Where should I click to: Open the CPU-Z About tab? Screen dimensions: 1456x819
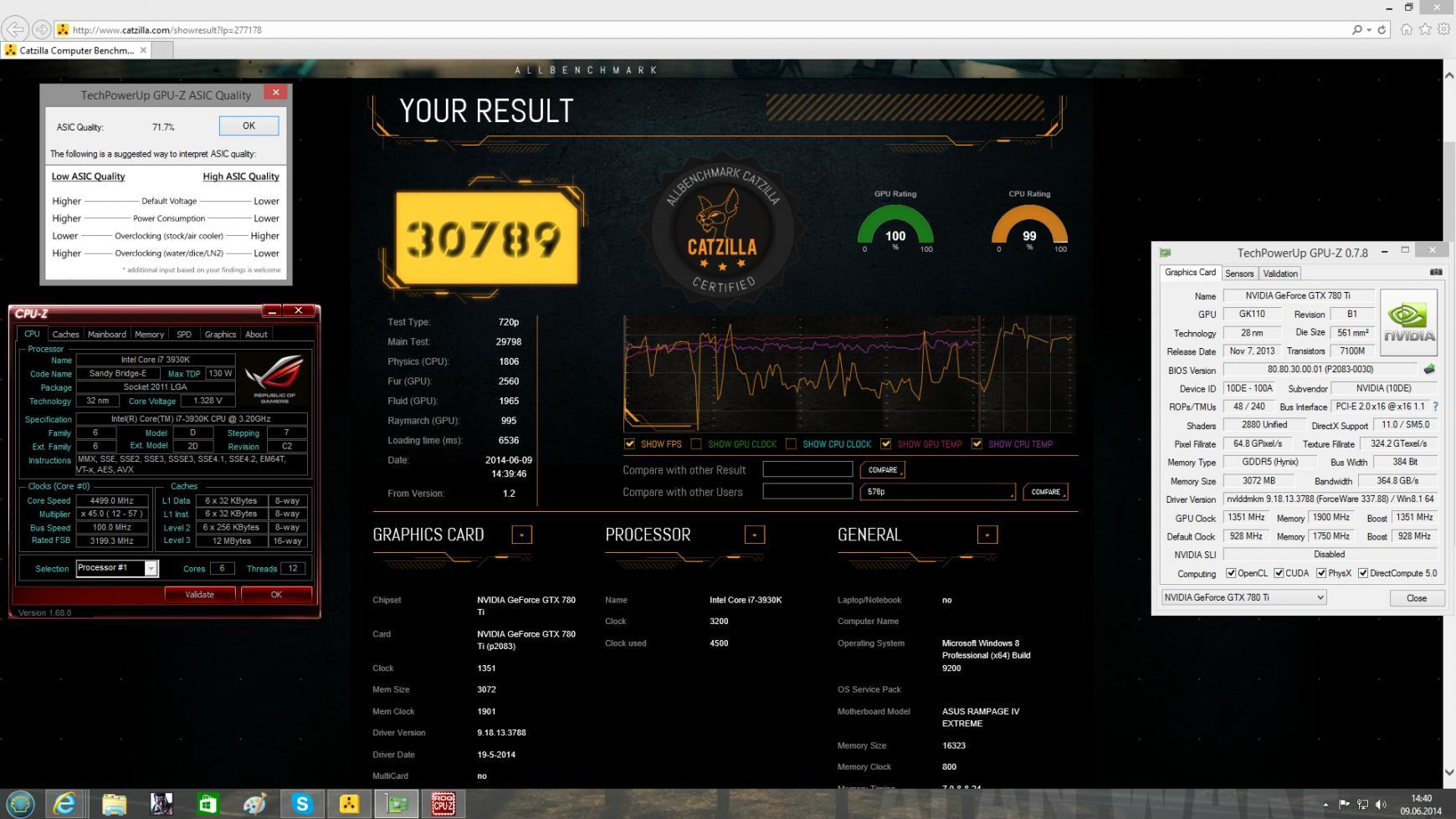[x=256, y=334]
